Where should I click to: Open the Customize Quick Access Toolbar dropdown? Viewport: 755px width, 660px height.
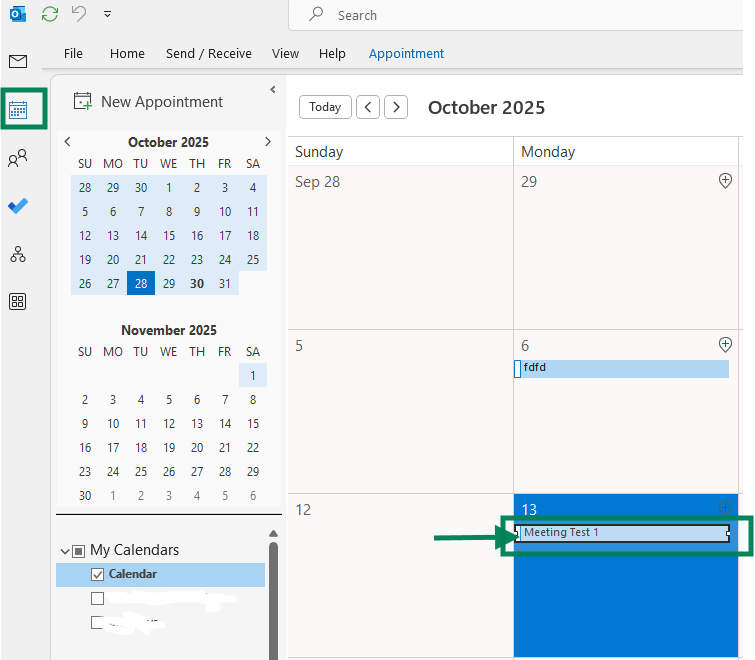click(107, 14)
